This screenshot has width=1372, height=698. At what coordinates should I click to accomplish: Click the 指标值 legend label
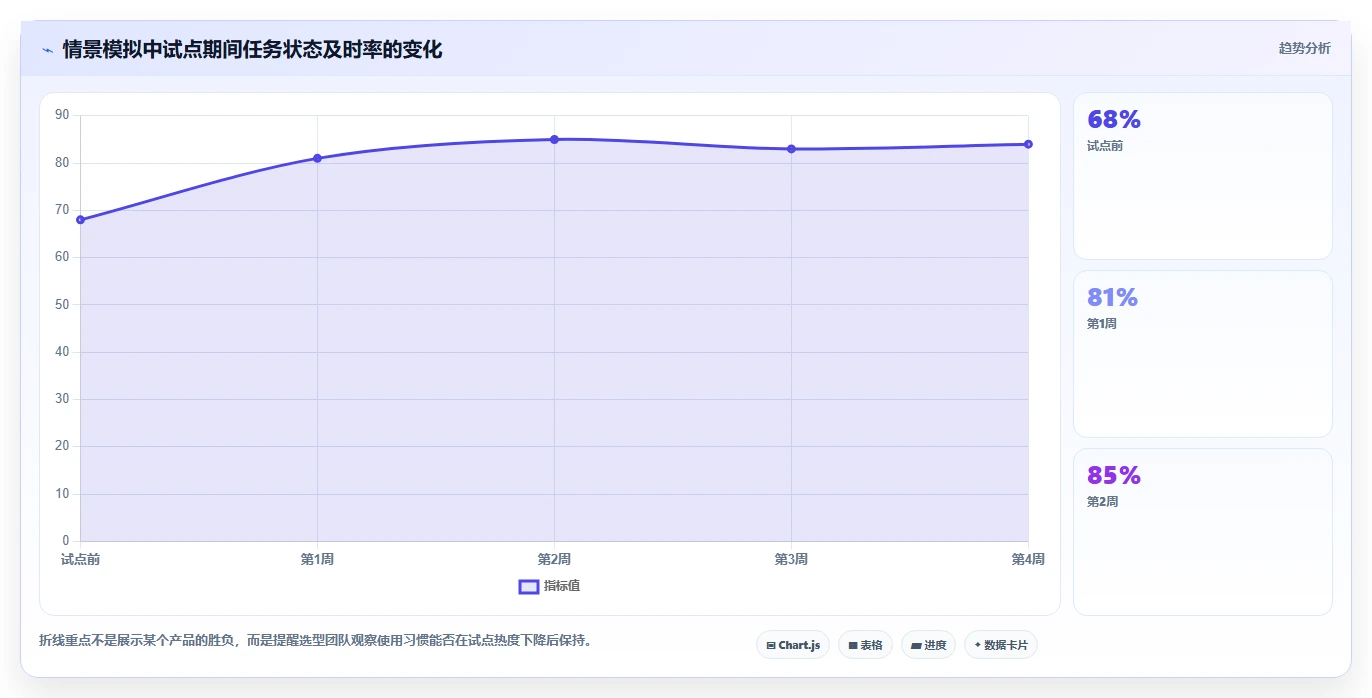click(x=562, y=586)
